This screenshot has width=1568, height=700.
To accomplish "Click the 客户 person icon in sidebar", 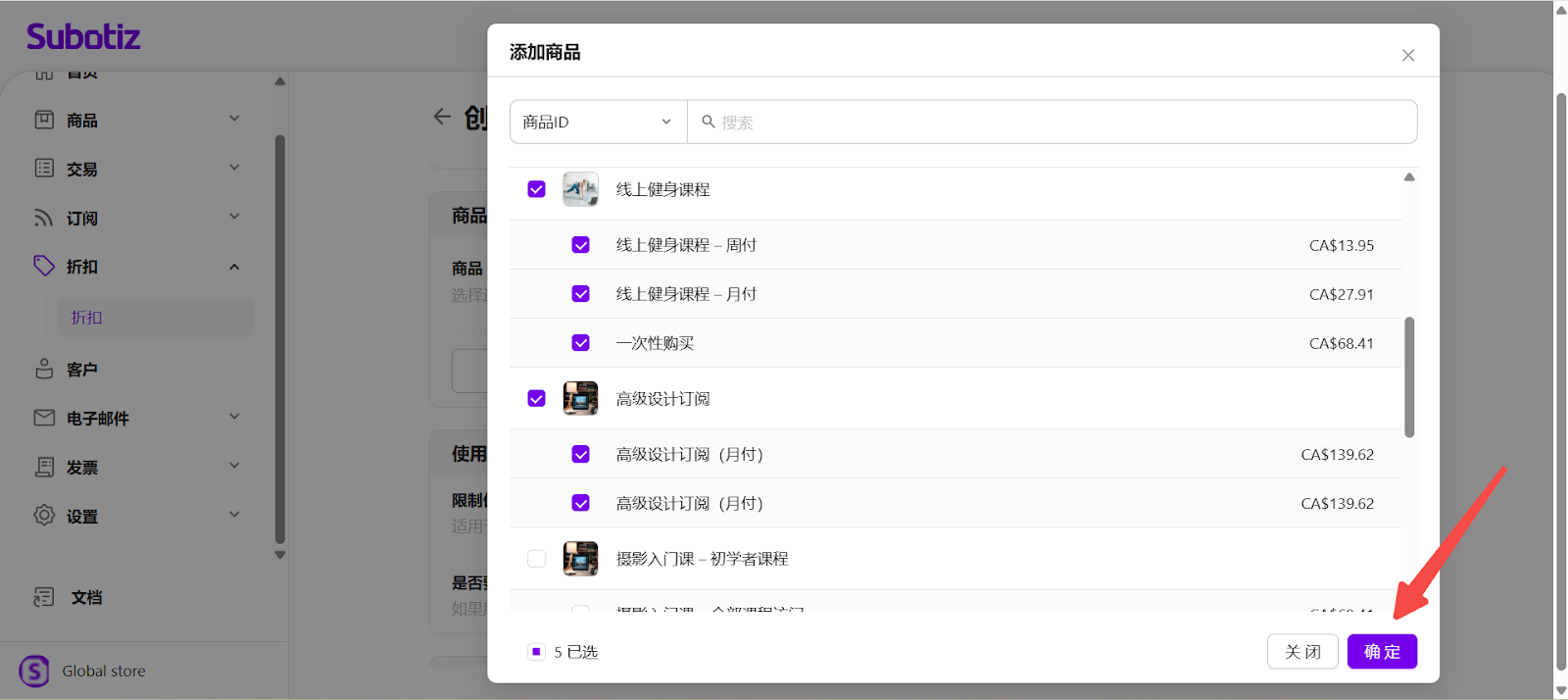I will click(44, 369).
